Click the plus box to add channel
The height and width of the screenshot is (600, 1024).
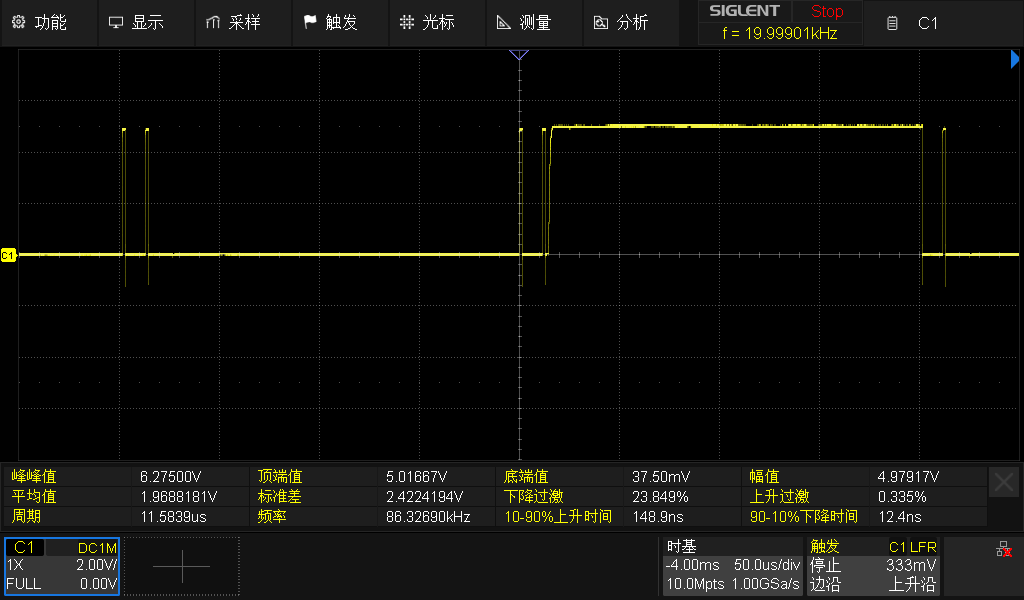[181, 567]
